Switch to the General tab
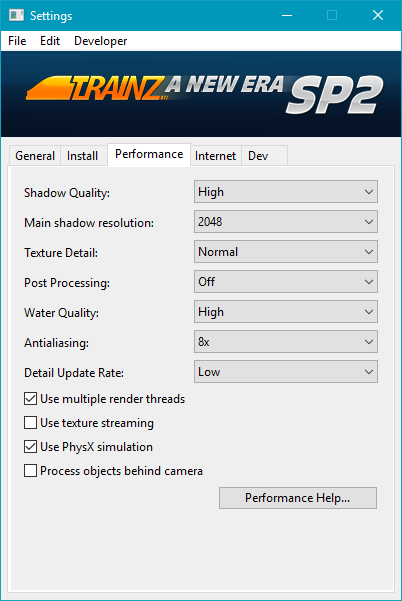 click(x=35, y=156)
